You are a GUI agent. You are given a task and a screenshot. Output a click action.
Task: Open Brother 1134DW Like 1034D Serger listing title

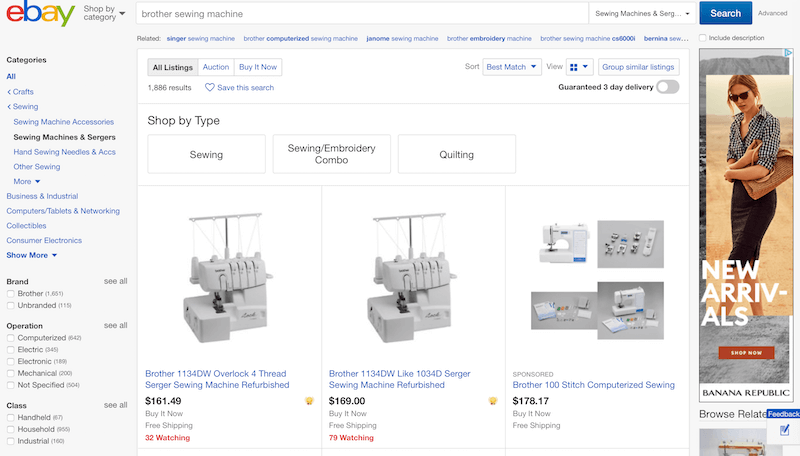point(399,379)
